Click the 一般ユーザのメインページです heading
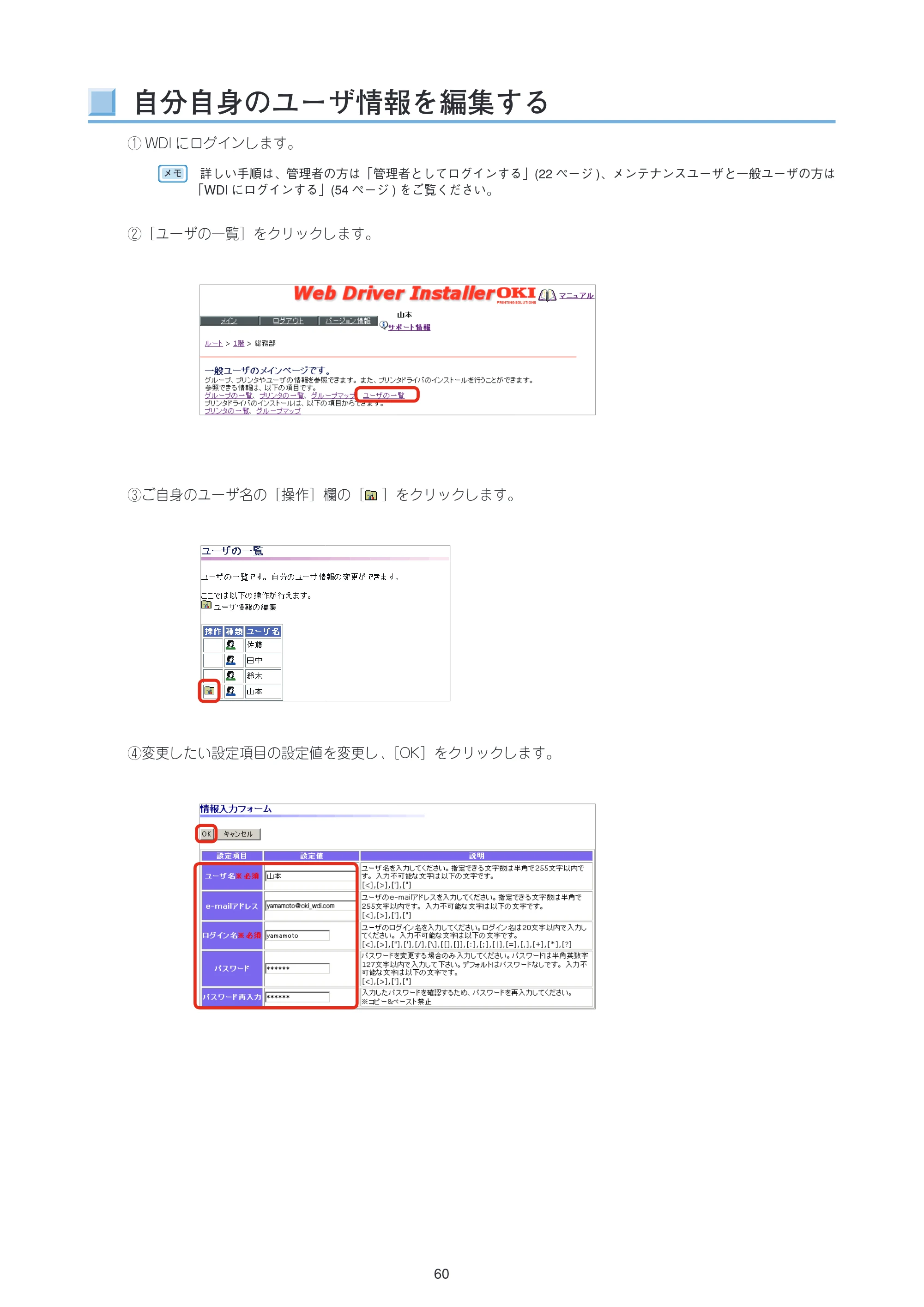924x1307 pixels. tap(267, 371)
